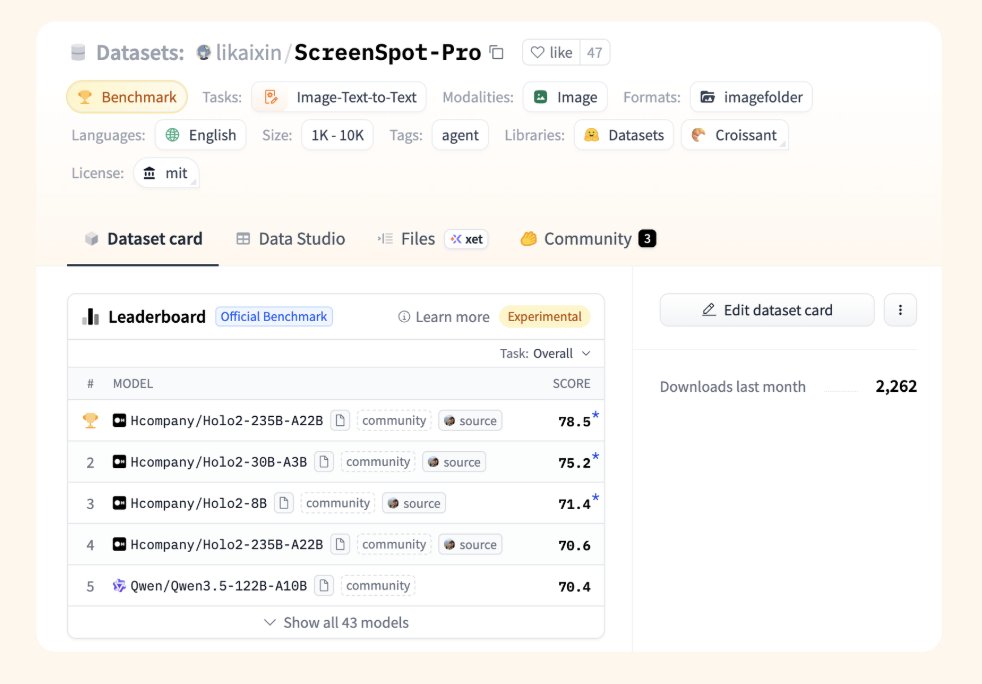Click community tag on Qwen3.5-122B-A10B row

[378, 586]
